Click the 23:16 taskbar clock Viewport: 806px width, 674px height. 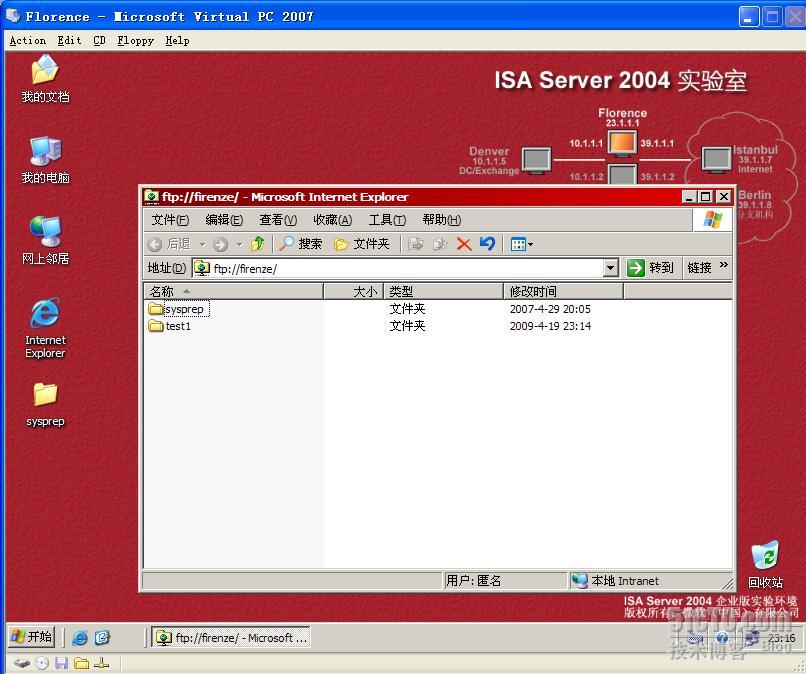[x=781, y=638]
